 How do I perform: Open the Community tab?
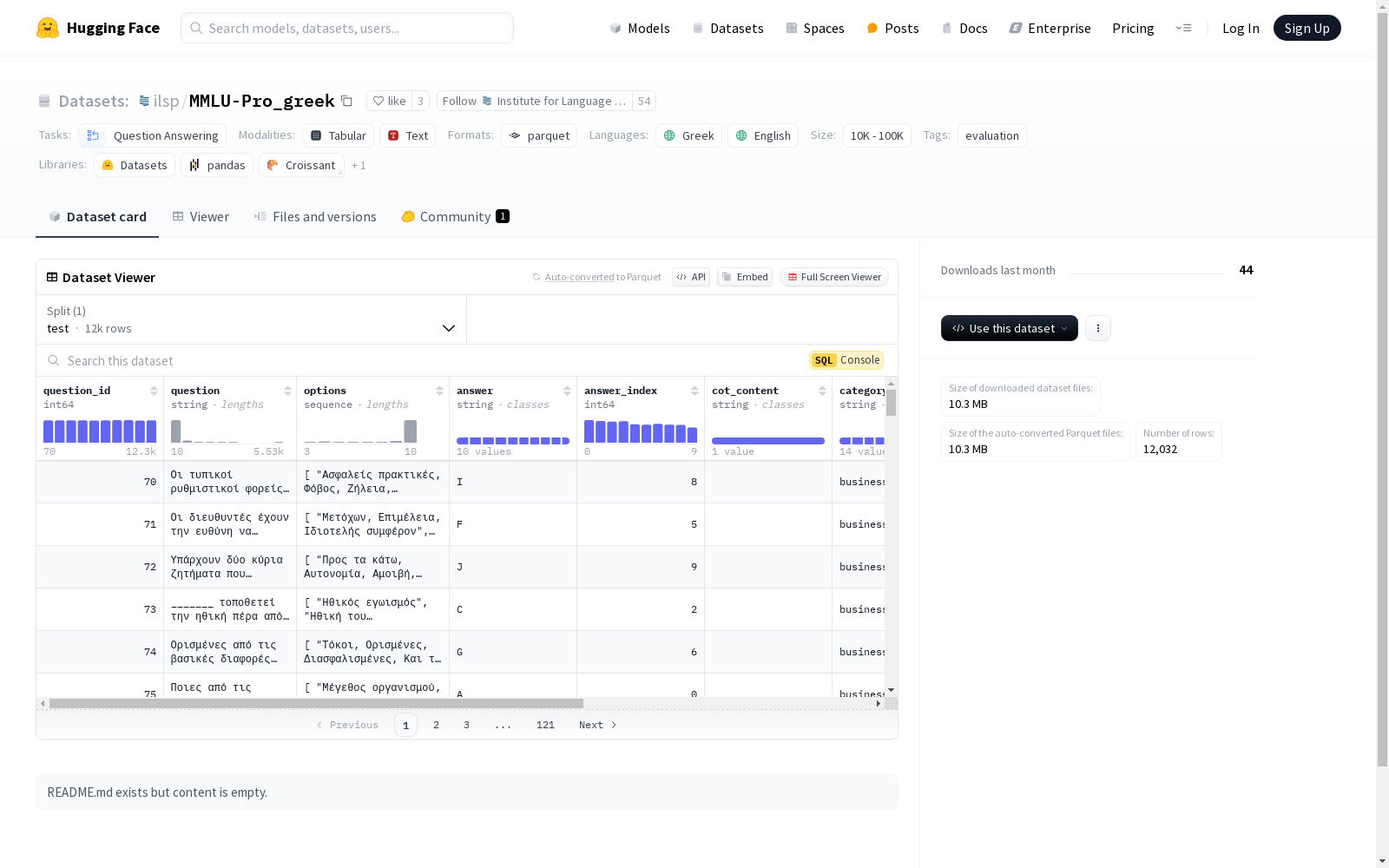455,217
